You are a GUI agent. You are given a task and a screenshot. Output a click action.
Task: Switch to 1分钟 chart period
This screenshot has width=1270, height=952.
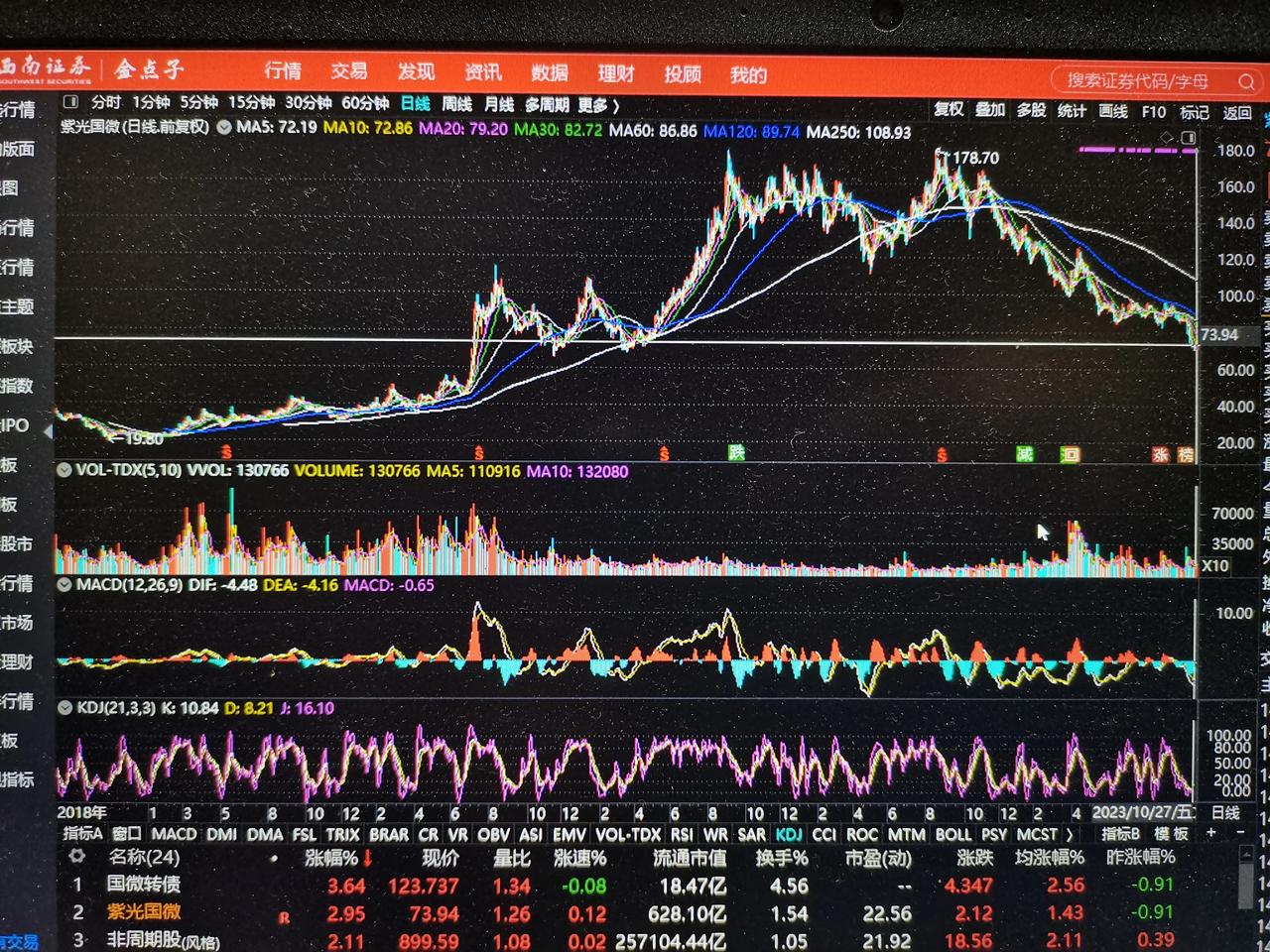click(152, 102)
